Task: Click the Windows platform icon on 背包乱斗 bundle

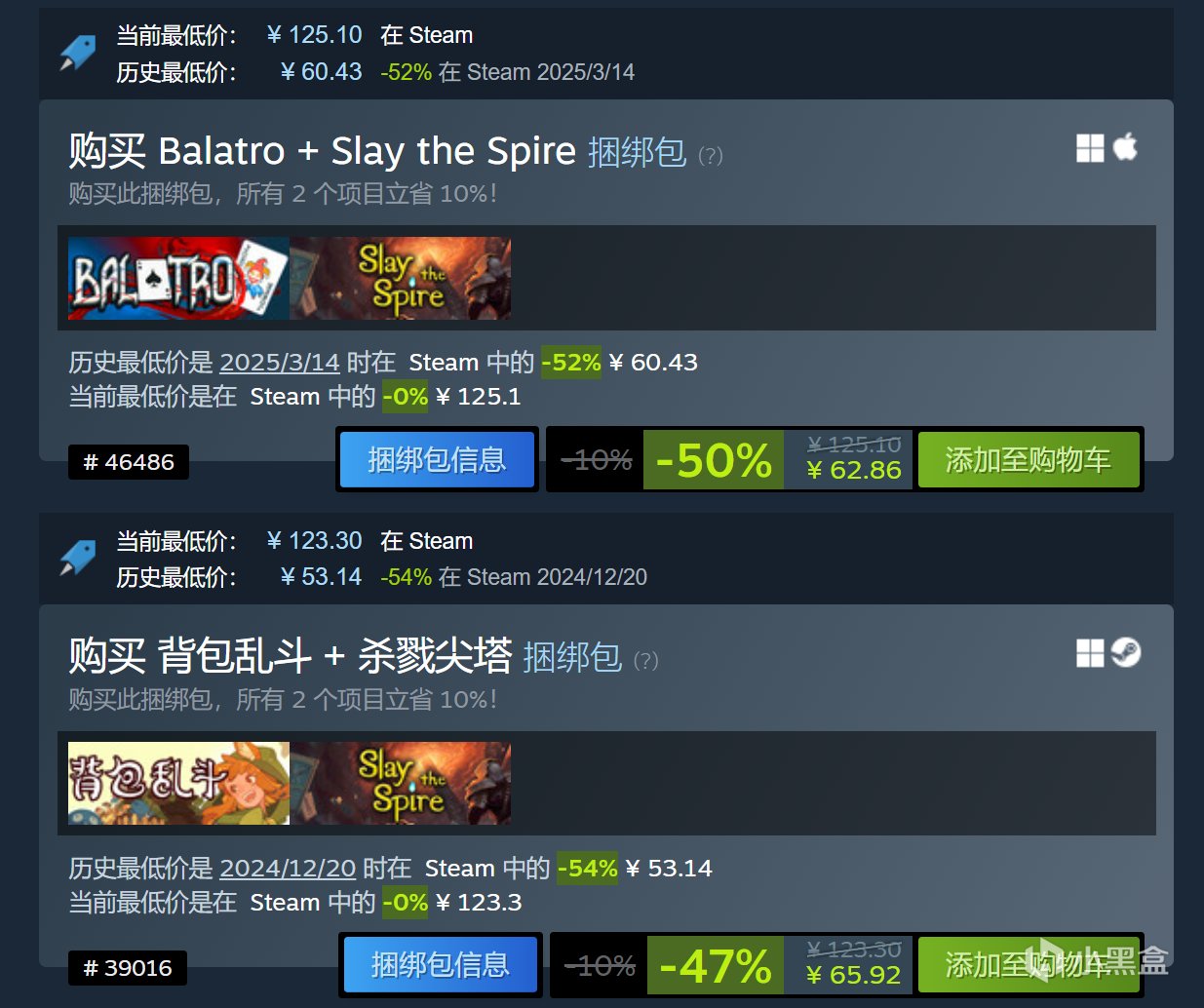Action: 1090,653
